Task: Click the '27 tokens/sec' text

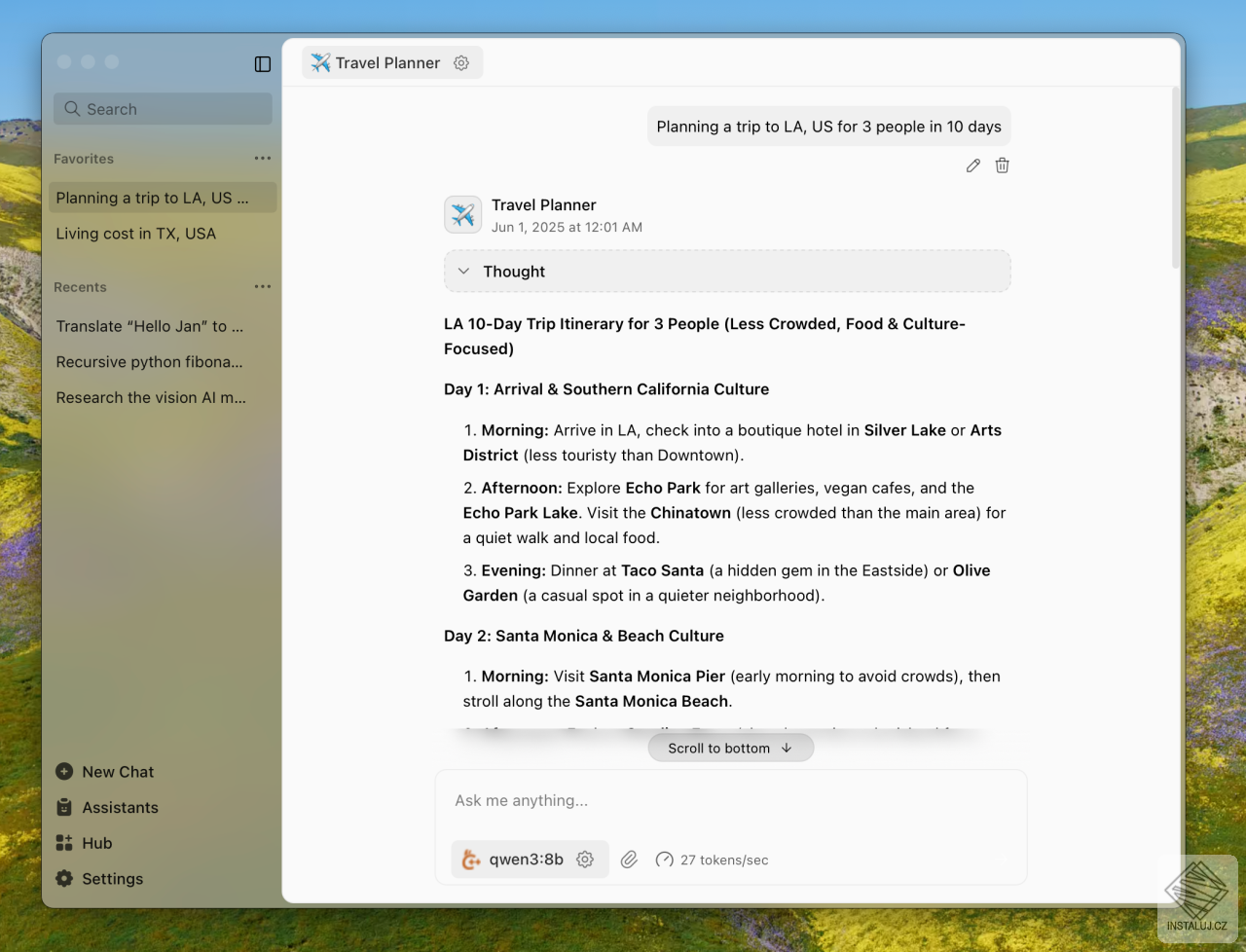Action: (x=724, y=860)
